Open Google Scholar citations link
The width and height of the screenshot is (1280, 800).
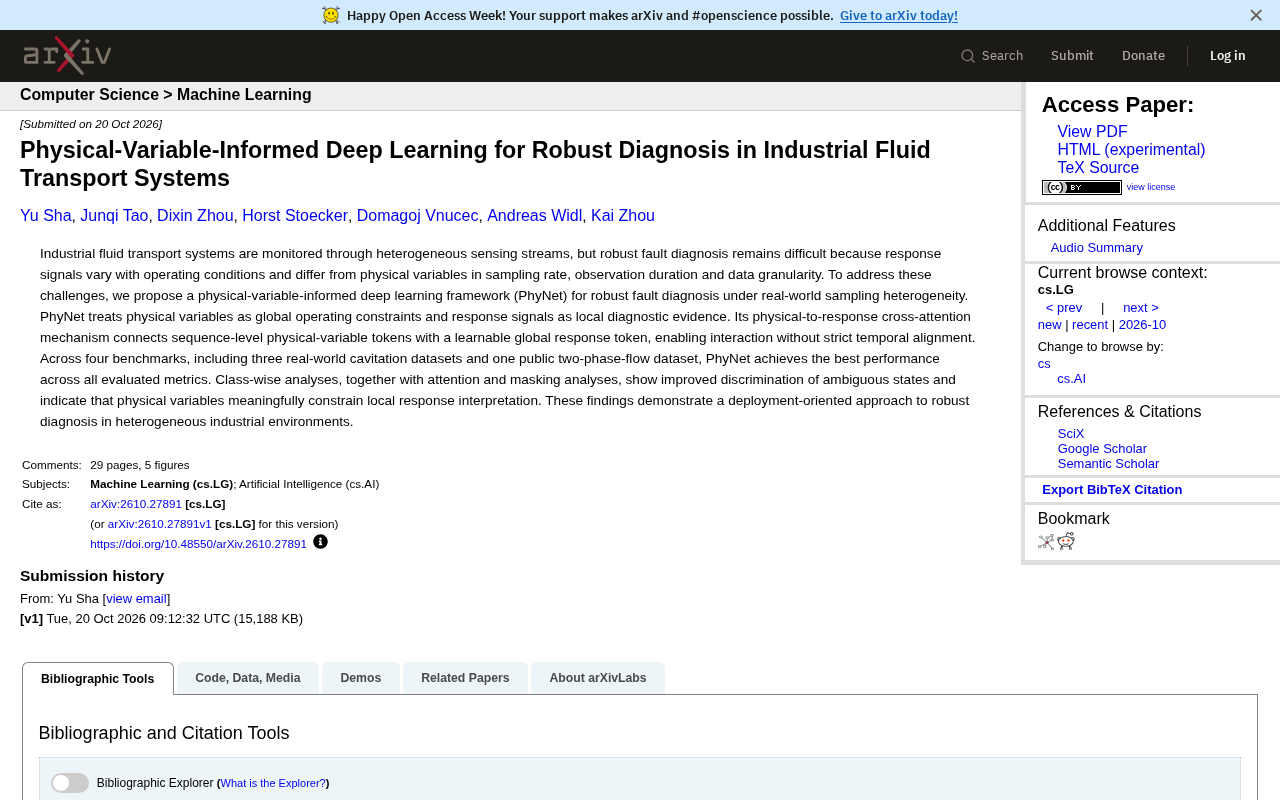[1102, 449]
